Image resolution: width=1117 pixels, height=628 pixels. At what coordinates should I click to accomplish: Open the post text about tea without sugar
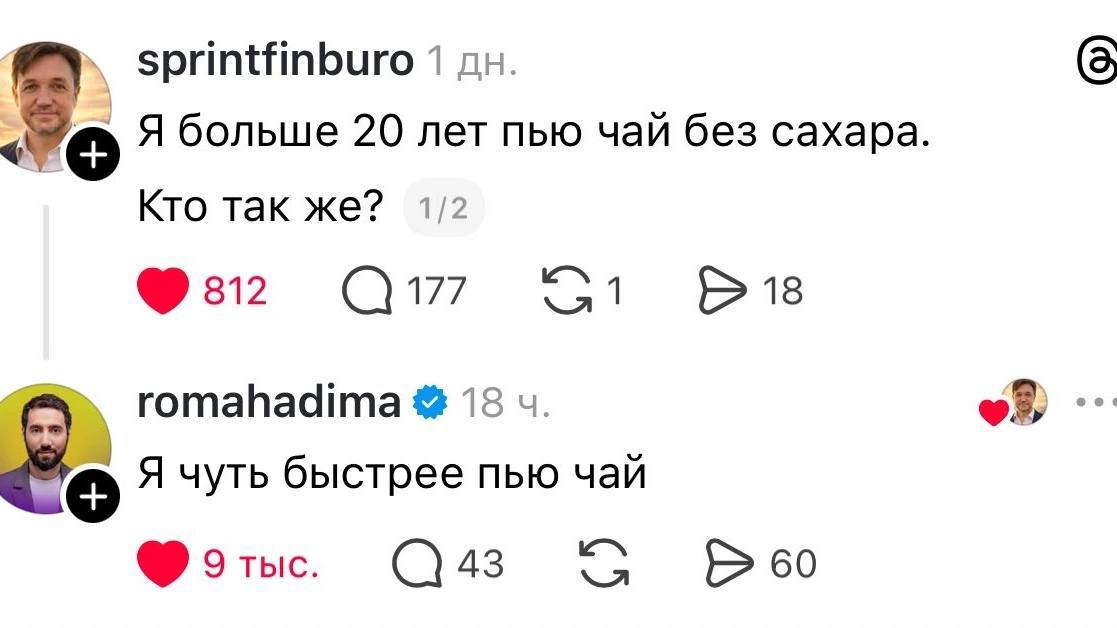click(534, 133)
